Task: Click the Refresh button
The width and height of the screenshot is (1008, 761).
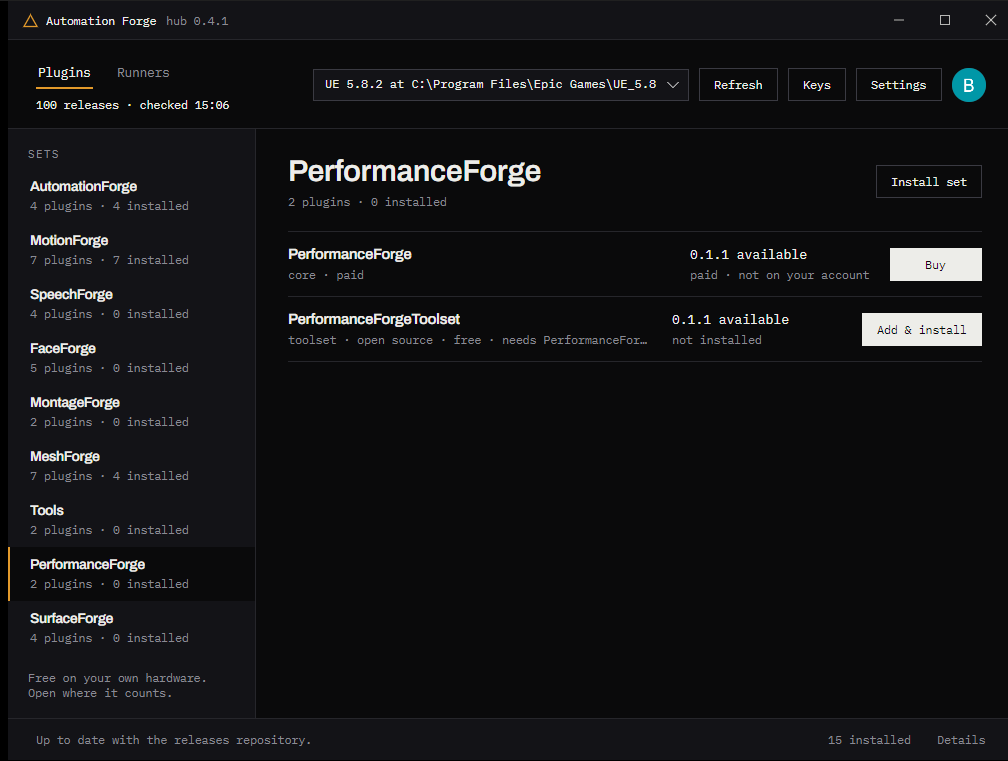Action: tap(738, 85)
